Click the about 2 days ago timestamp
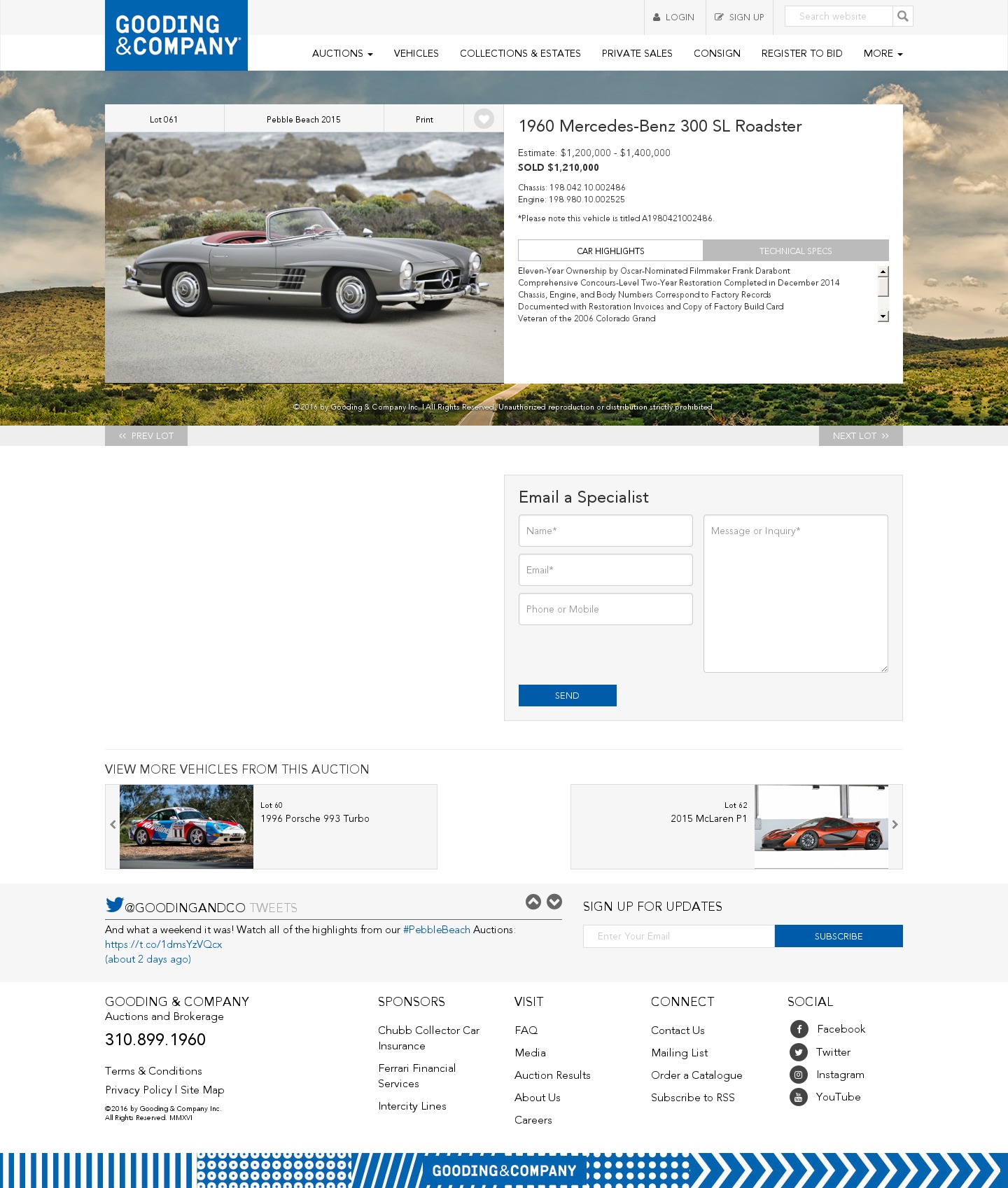Screen dimensions: 1008x1188 pos(148,959)
